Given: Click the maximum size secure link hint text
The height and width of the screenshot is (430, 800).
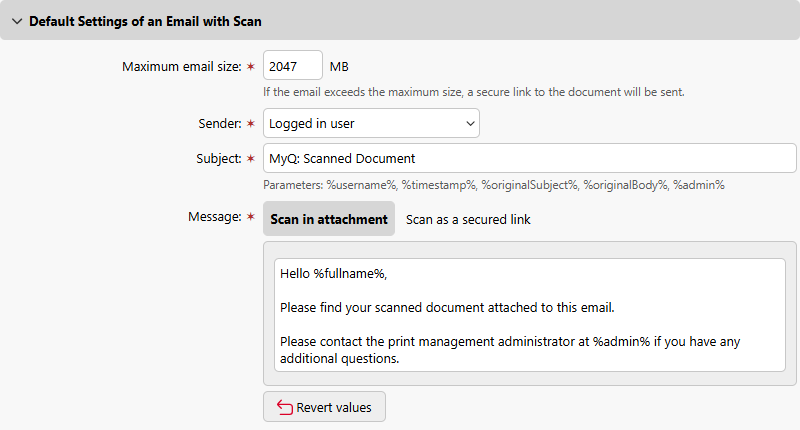Looking at the screenshot, I should tap(473, 92).
